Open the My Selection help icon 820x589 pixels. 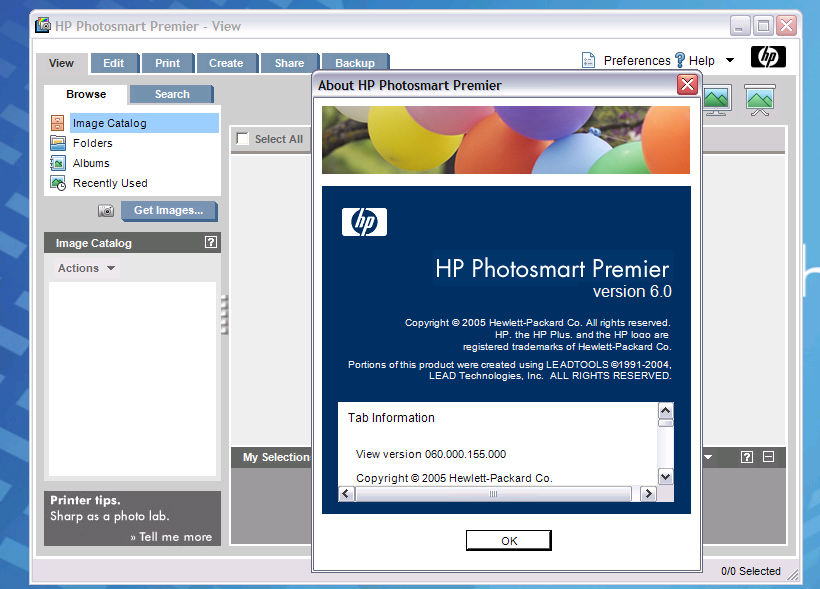747,457
